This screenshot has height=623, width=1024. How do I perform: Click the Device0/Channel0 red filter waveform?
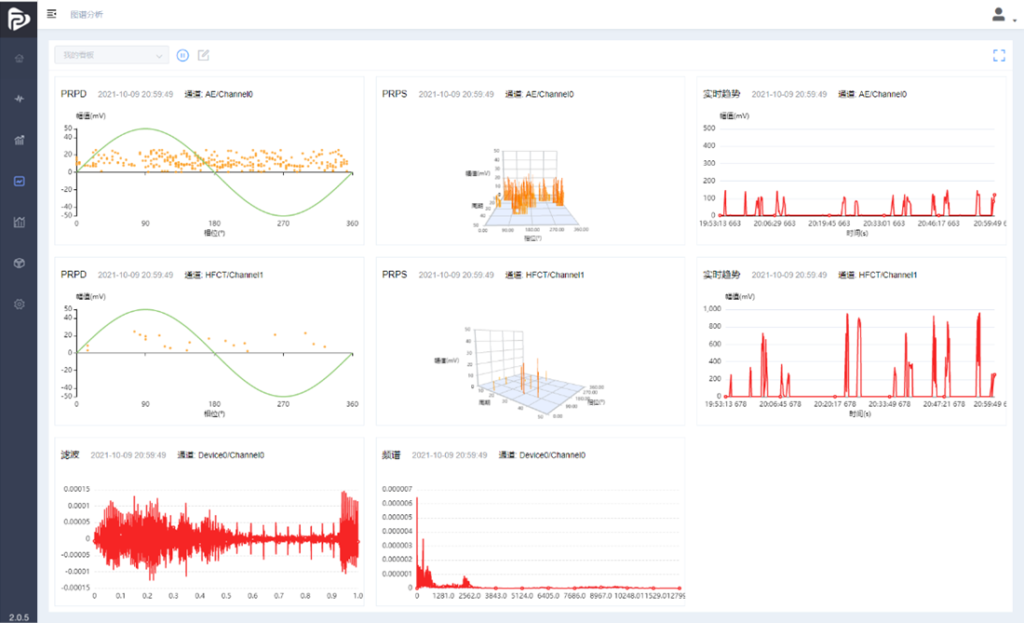pos(225,535)
